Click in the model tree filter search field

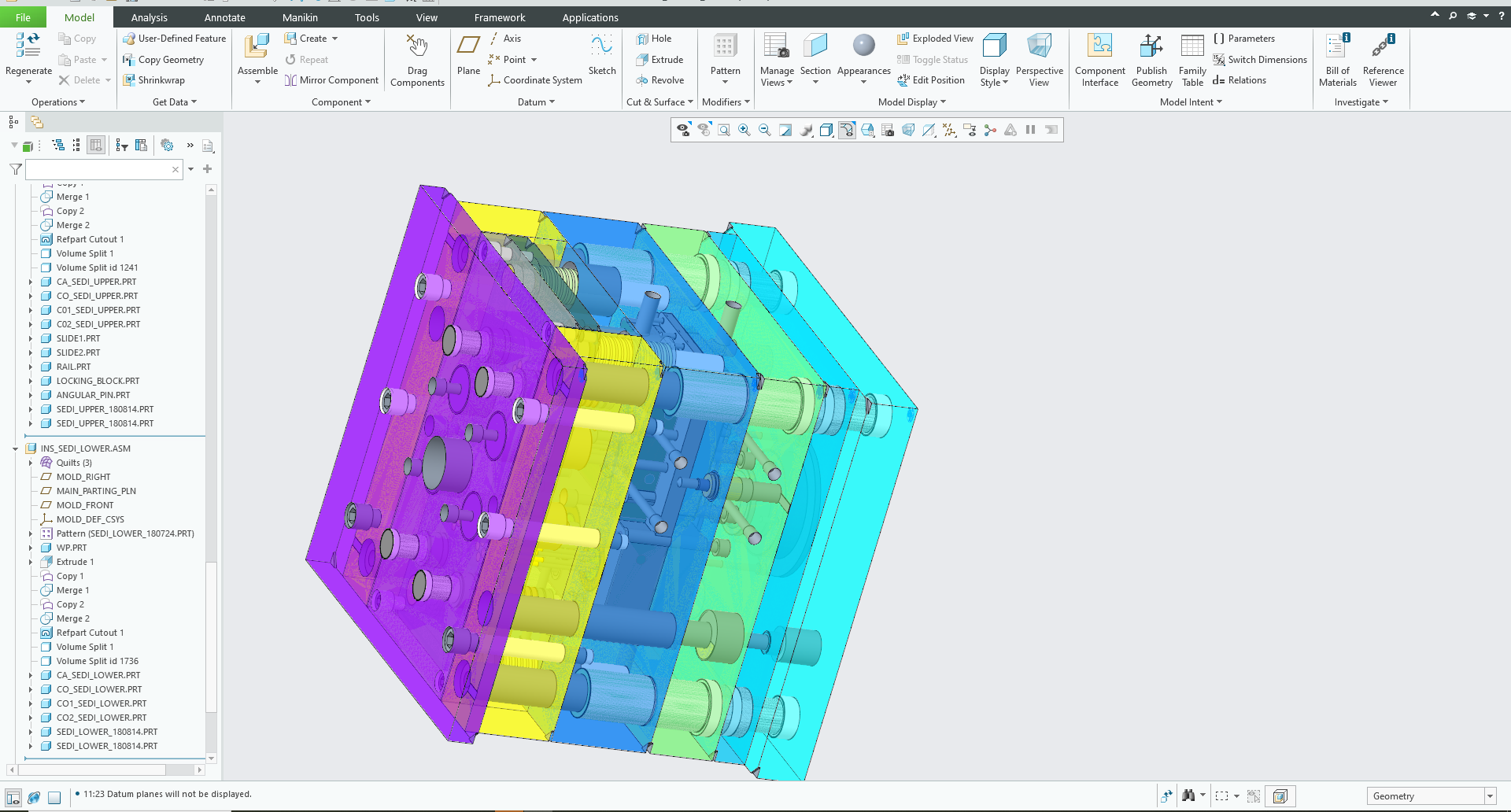pos(98,170)
